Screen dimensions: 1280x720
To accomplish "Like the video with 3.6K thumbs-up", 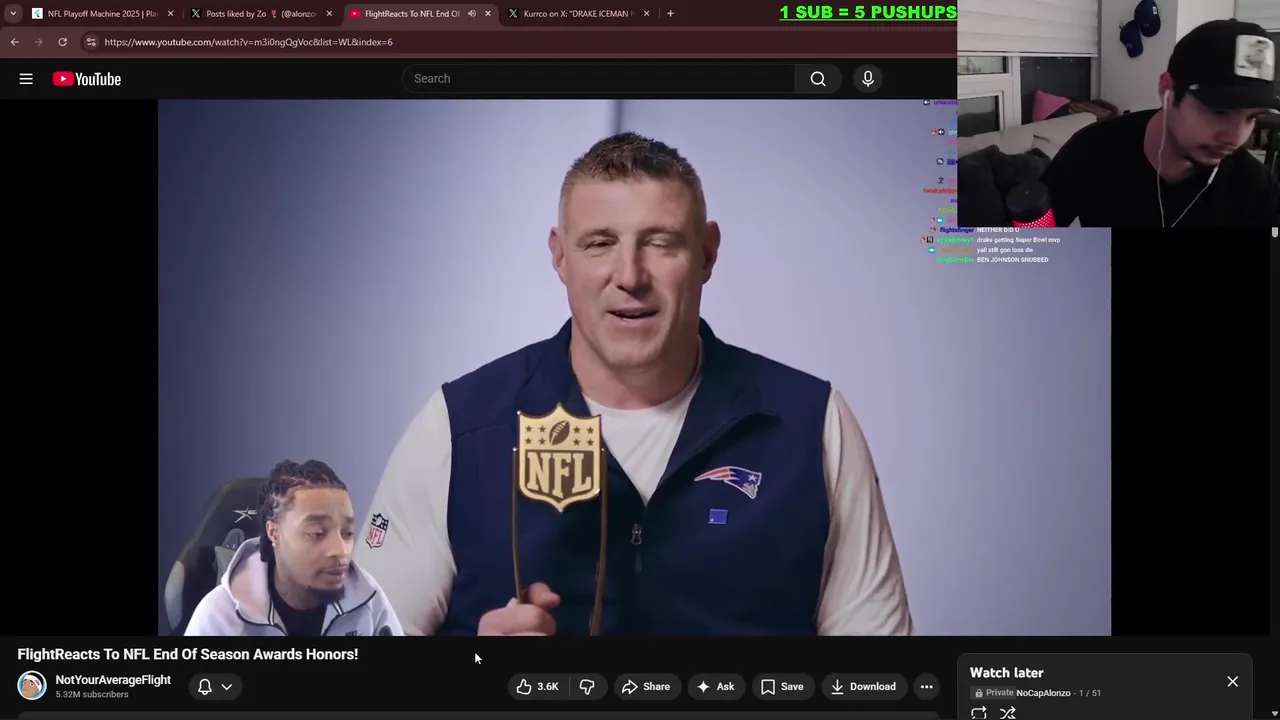I will [x=537, y=687].
